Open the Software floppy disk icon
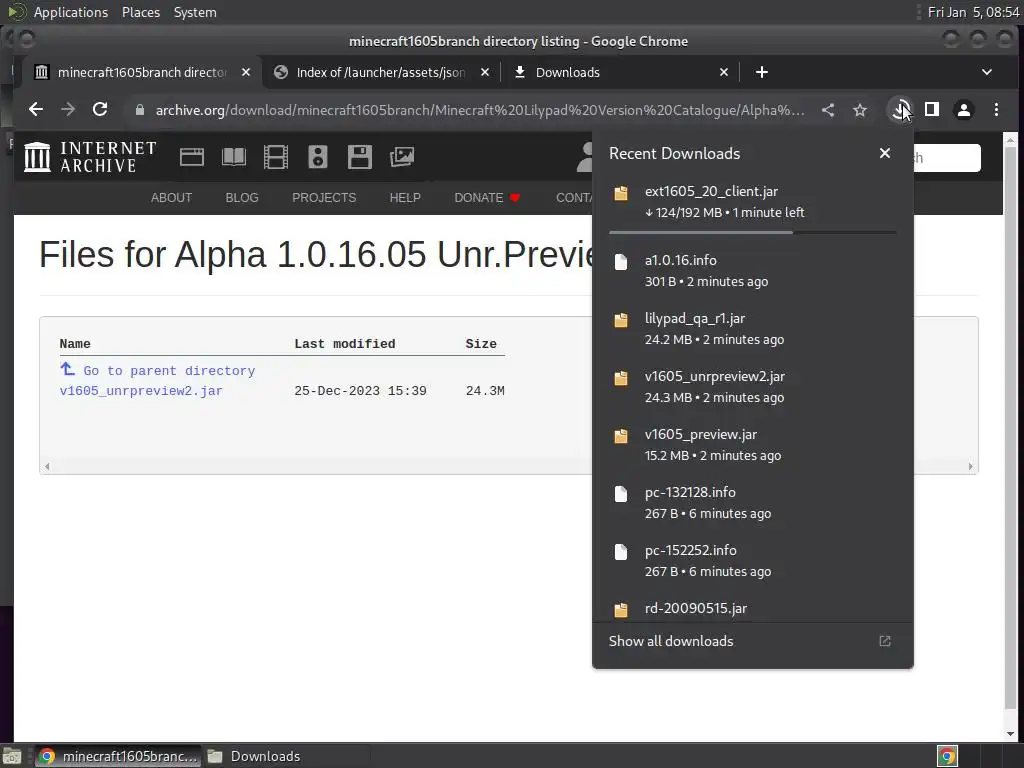The image size is (1024, 768). (x=360, y=157)
